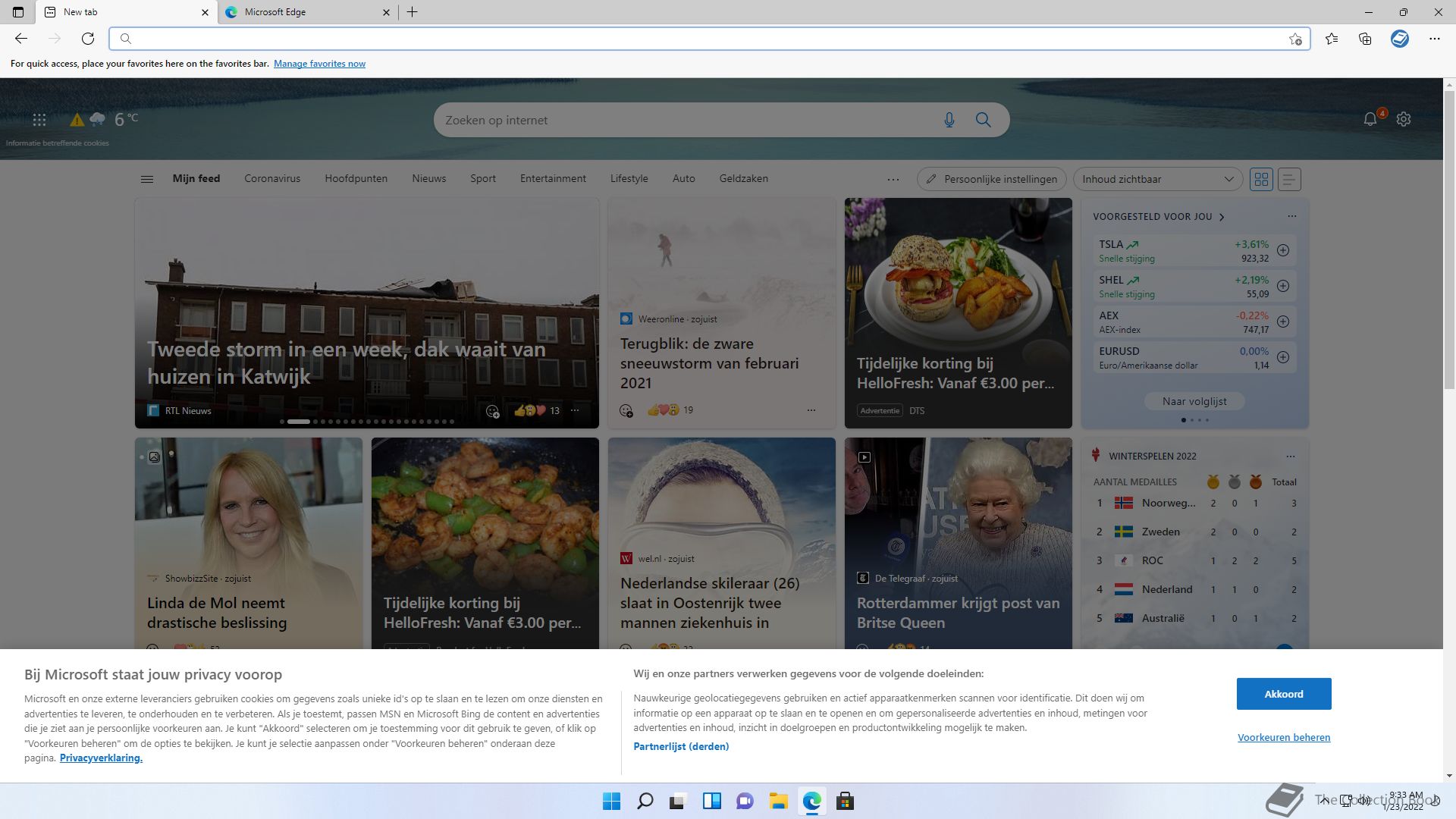Open more options on the sneeuwstorm article
Image resolution: width=1456 pixels, height=819 pixels.
tap(811, 410)
